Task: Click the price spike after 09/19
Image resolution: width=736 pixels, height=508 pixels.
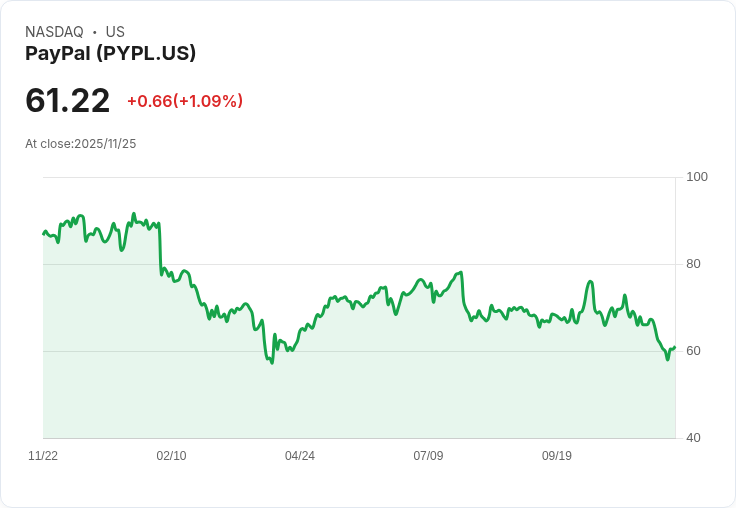Action: pyautogui.click(x=590, y=282)
